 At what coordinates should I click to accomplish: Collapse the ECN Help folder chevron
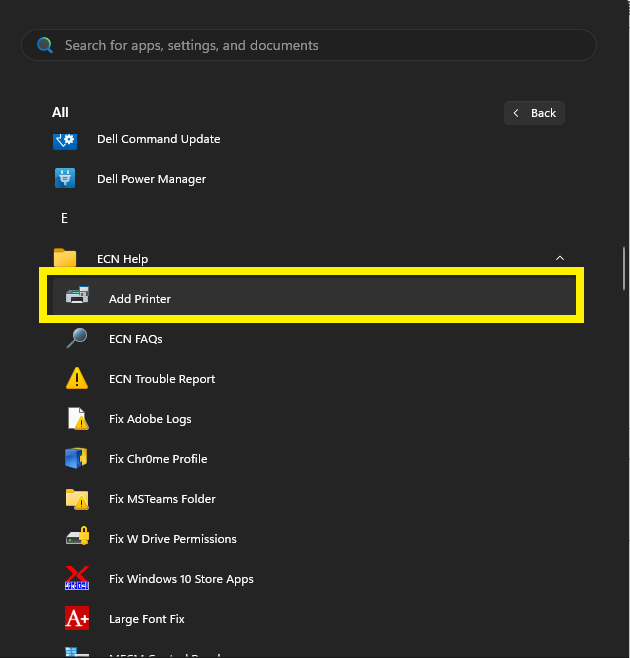coord(560,258)
